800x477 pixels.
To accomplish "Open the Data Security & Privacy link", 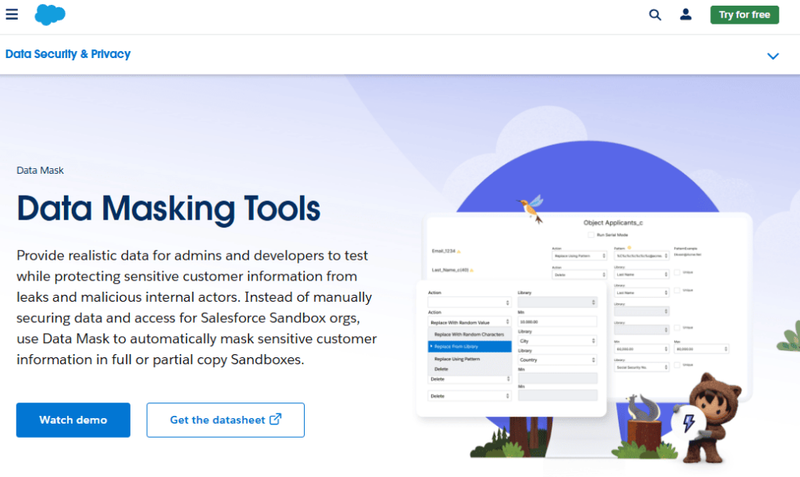I will [68, 54].
